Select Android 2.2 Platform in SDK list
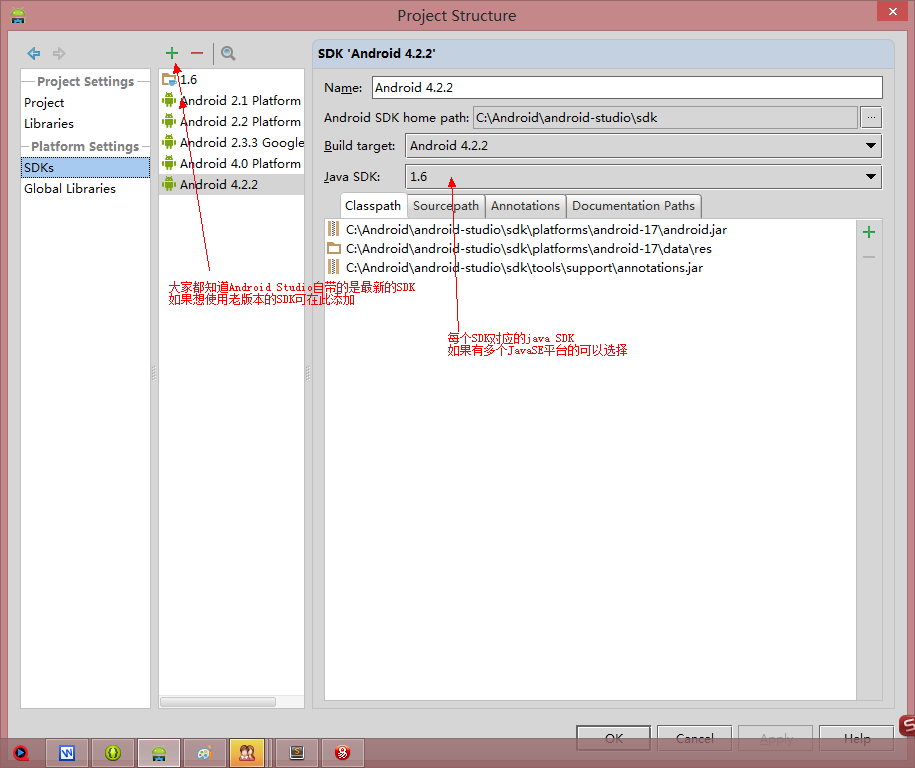The image size is (915, 768). point(231,121)
